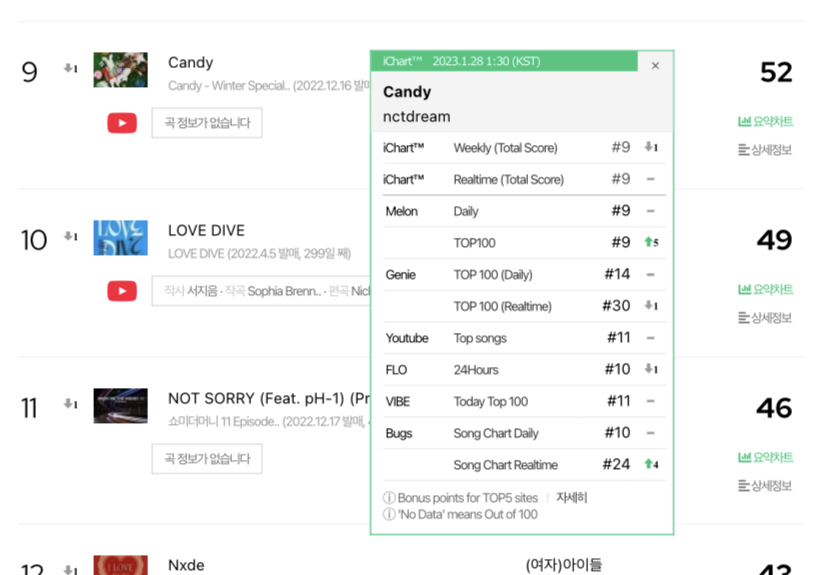Screen dimensions: 828x575
Task: Open LOVE DIVE album thumbnail
Action: pos(120,238)
